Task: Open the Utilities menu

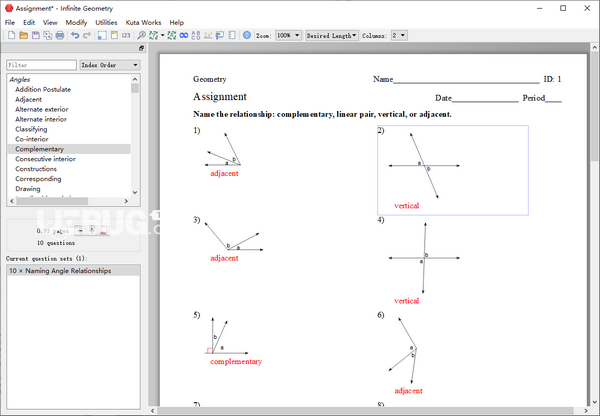Action: tap(106, 23)
